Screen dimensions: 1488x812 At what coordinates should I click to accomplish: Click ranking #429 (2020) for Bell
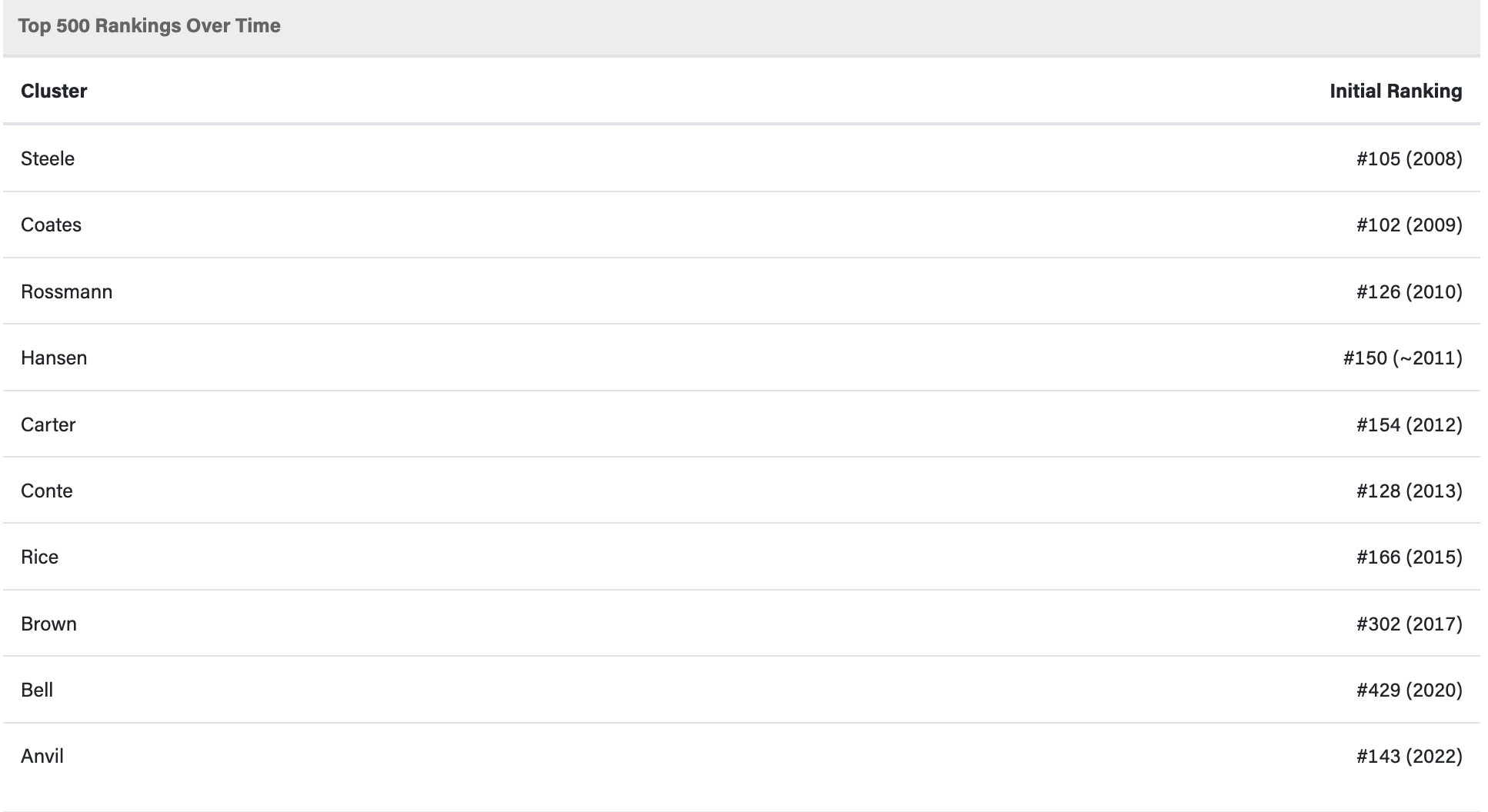coord(1409,690)
